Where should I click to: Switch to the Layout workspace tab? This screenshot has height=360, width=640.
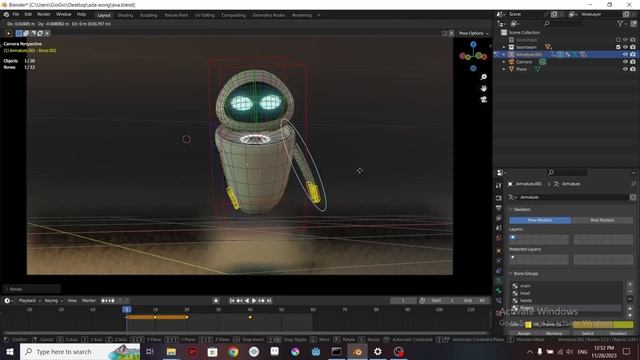click(104, 15)
